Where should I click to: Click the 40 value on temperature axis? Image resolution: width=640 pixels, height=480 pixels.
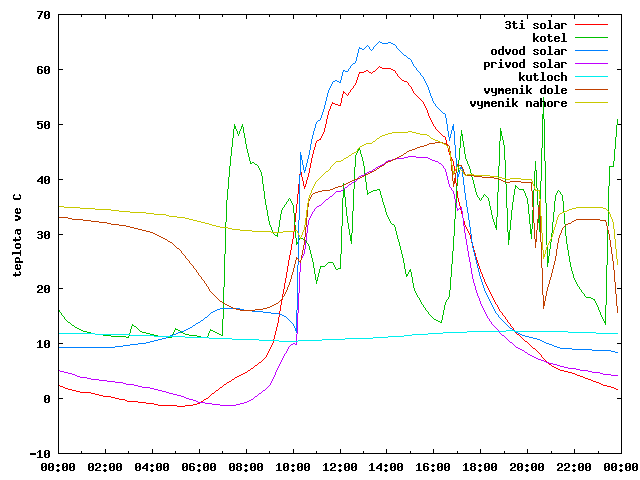(44, 180)
